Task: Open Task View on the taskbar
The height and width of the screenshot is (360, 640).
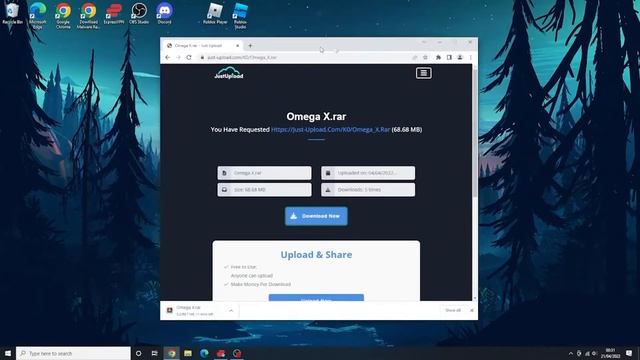Action: [x=155, y=353]
